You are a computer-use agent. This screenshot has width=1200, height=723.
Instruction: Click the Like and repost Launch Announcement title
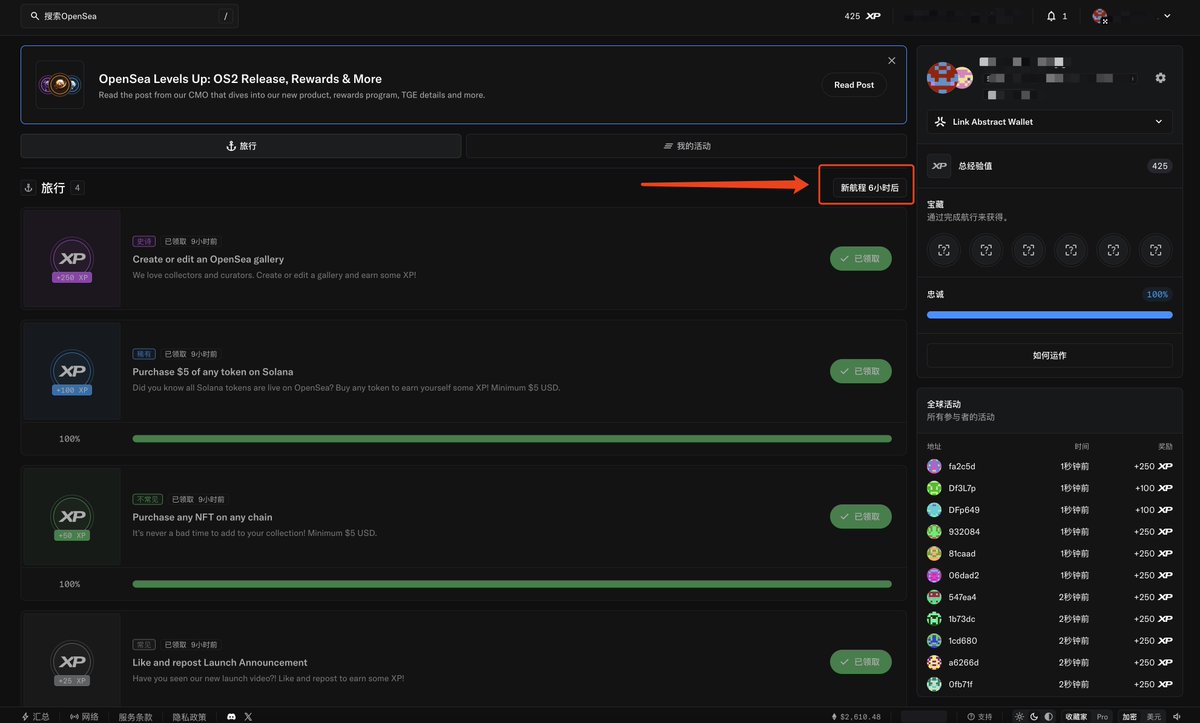click(220, 662)
